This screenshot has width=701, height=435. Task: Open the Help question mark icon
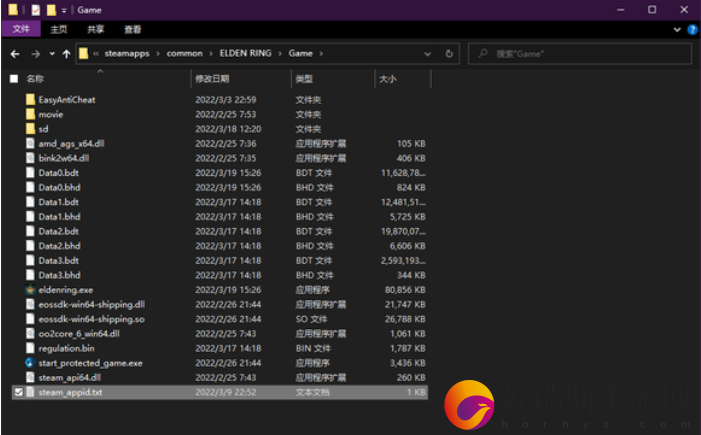tap(692, 30)
